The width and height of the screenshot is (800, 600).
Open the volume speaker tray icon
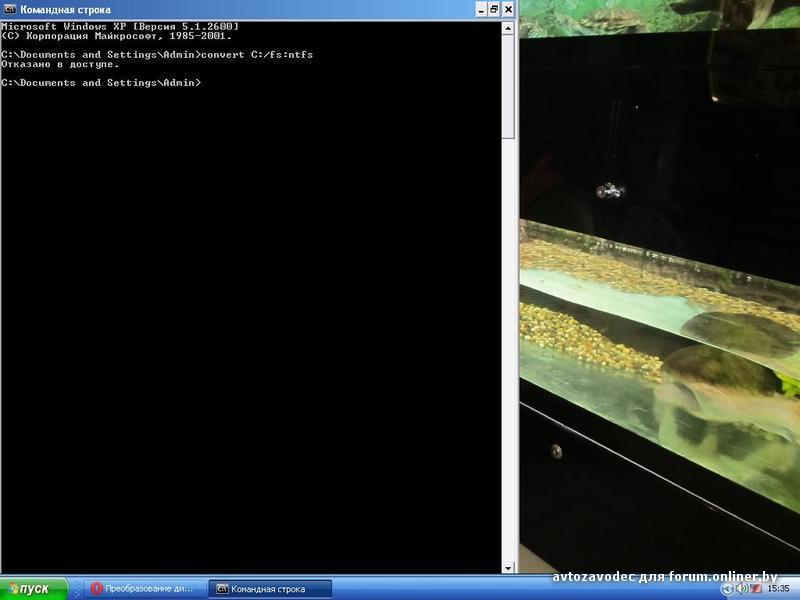click(x=742, y=589)
